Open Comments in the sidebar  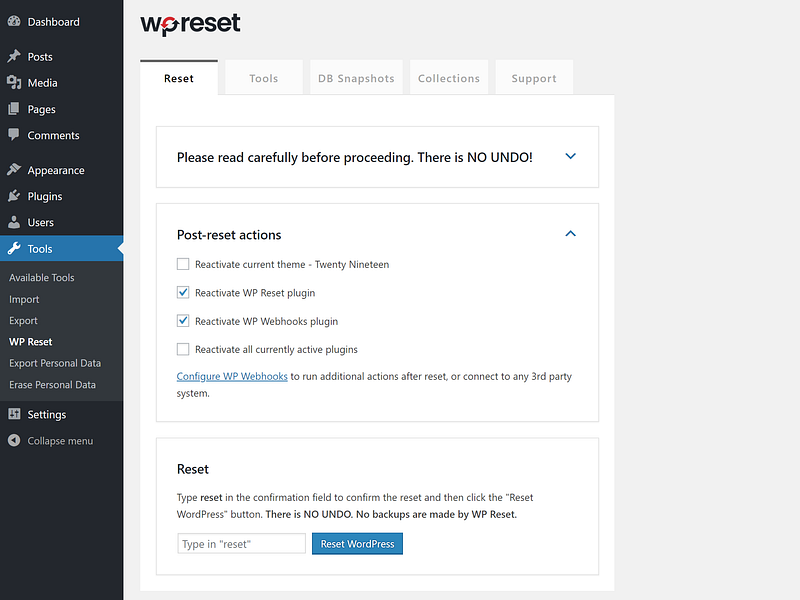click(x=61, y=135)
